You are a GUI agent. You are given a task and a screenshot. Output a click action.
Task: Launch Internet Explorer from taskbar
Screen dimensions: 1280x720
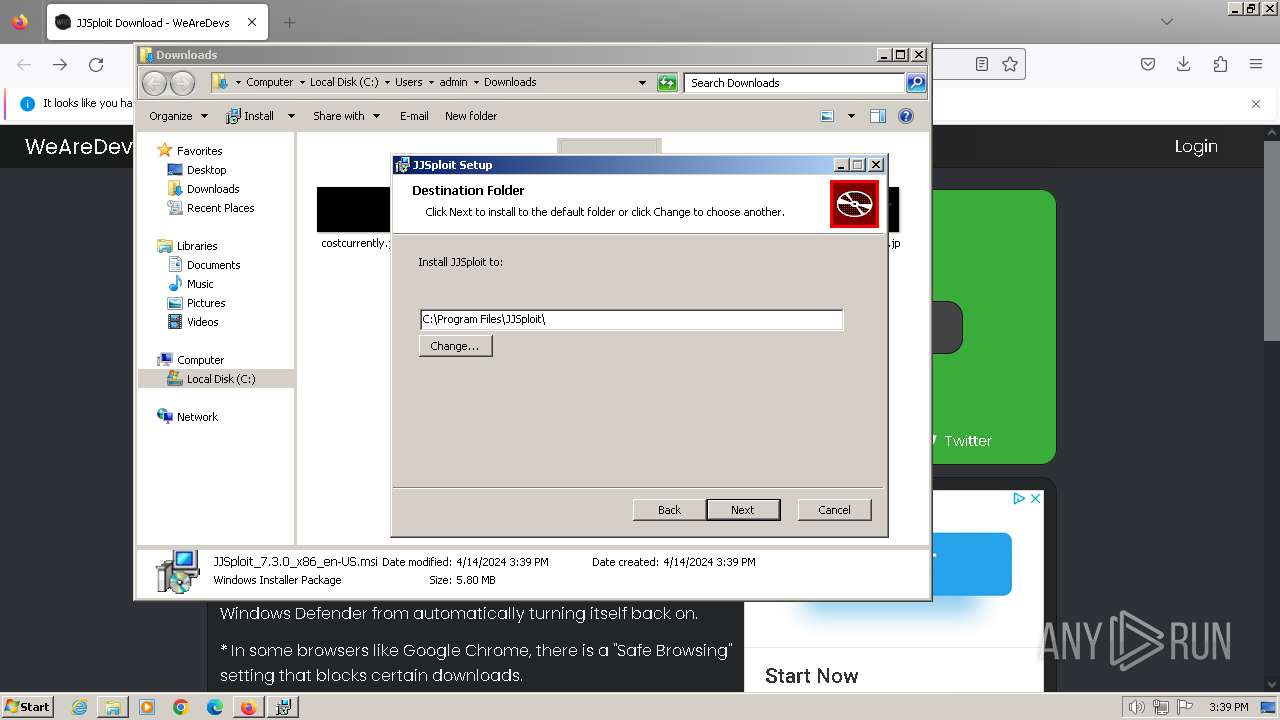point(79,707)
